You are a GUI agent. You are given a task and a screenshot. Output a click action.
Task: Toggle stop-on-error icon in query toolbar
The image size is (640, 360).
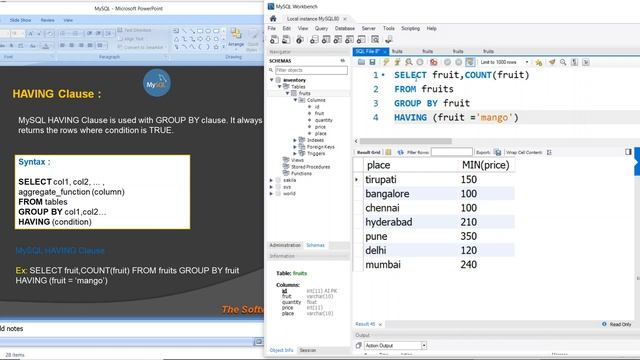pyautogui.click(x=433, y=62)
